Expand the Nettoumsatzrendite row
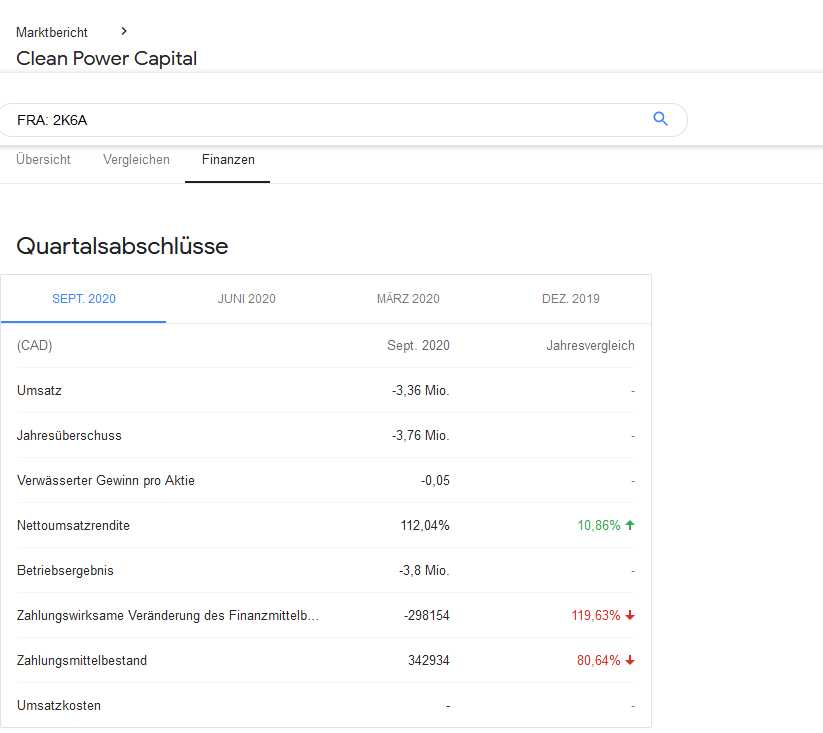 (x=74, y=526)
